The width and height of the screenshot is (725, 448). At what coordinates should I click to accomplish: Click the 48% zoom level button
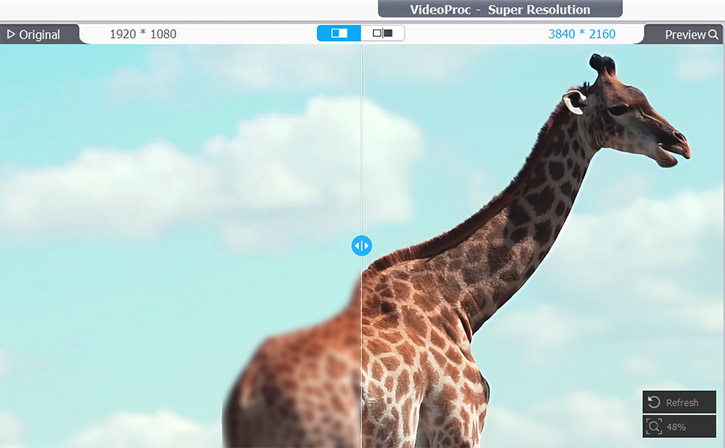click(x=679, y=427)
